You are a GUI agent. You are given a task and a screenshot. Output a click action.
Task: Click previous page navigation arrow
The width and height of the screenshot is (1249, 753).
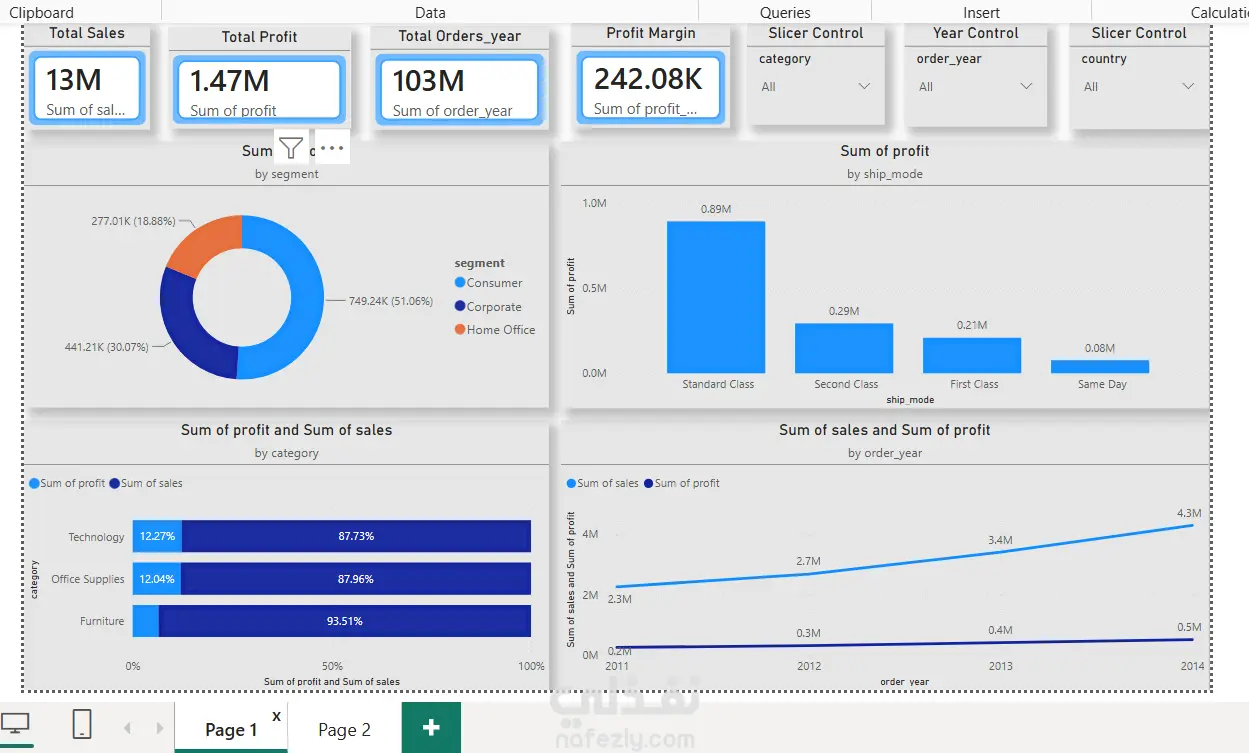click(x=127, y=728)
